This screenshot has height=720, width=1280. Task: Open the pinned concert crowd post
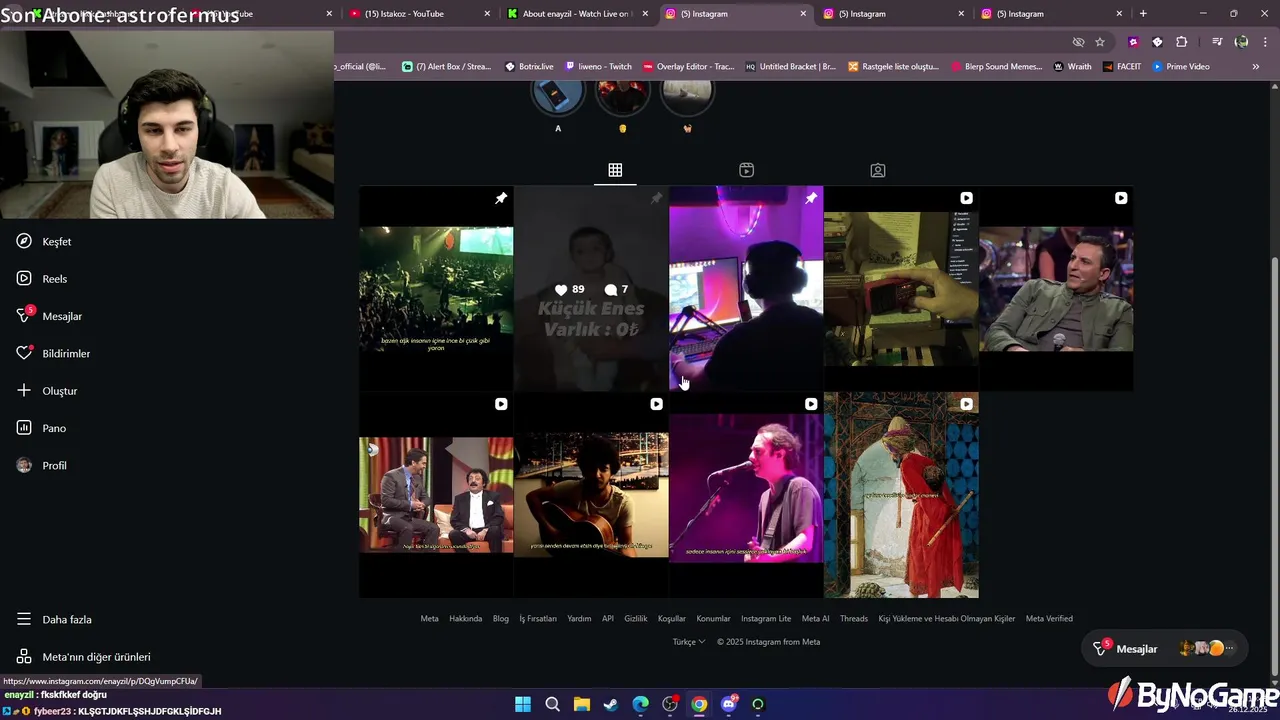[x=436, y=288]
